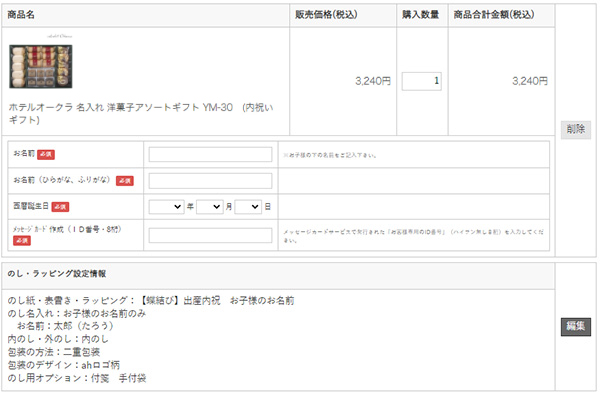Select the 包装のデザイン：ahロゴ柄 line
The width and height of the screenshot is (600, 394).
(64, 365)
